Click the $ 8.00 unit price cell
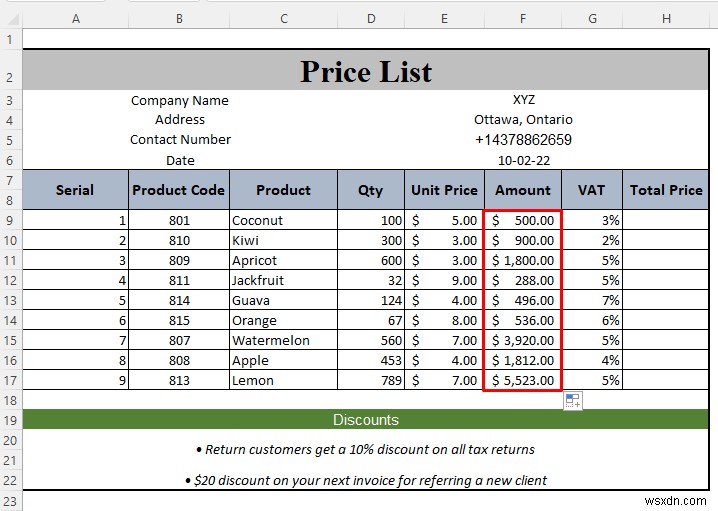The width and height of the screenshot is (718, 511). pyautogui.click(x=444, y=320)
